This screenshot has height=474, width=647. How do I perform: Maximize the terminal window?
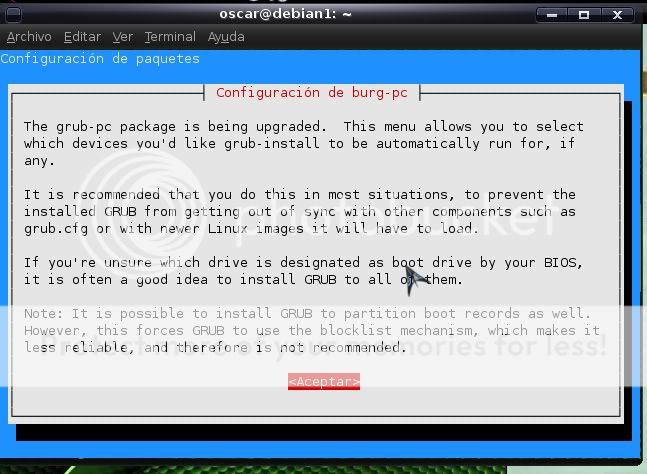[583, 15]
